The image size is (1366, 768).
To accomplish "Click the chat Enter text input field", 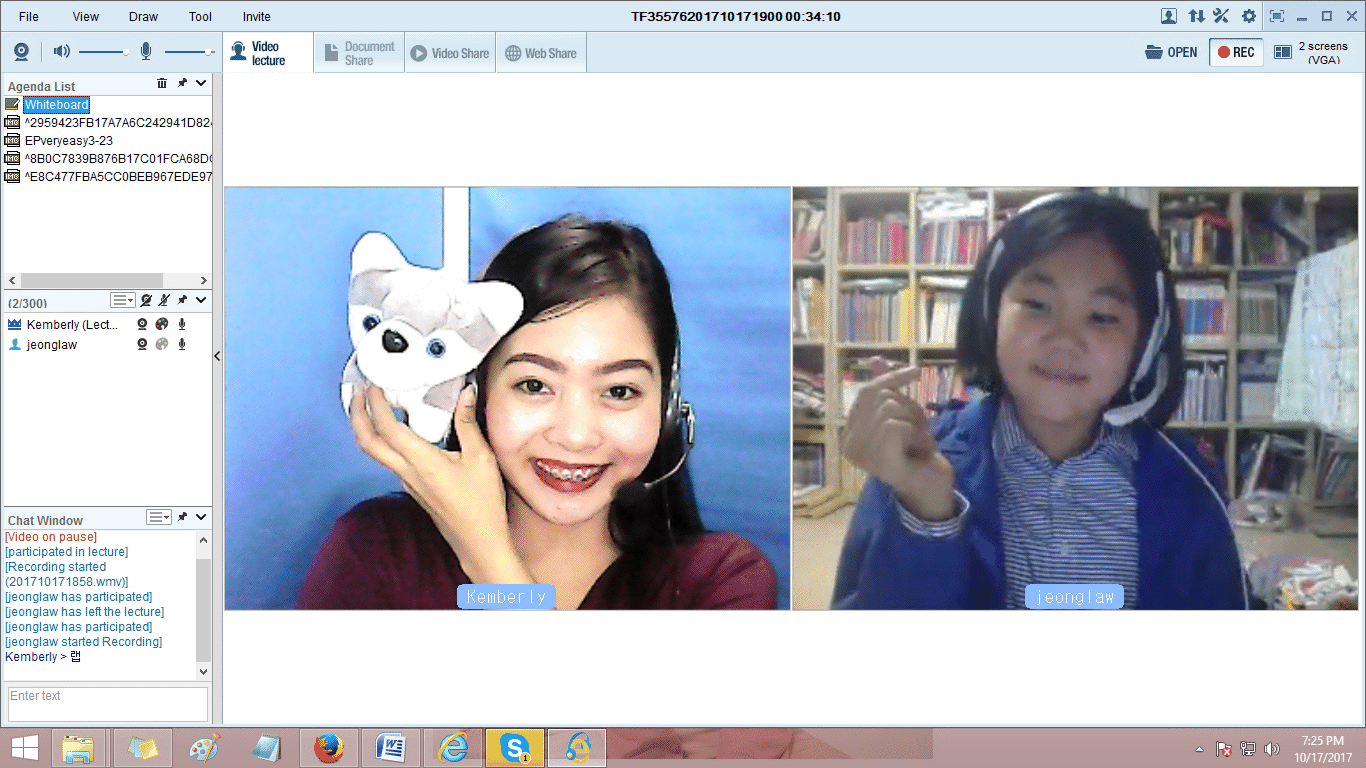I will [108, 703].
